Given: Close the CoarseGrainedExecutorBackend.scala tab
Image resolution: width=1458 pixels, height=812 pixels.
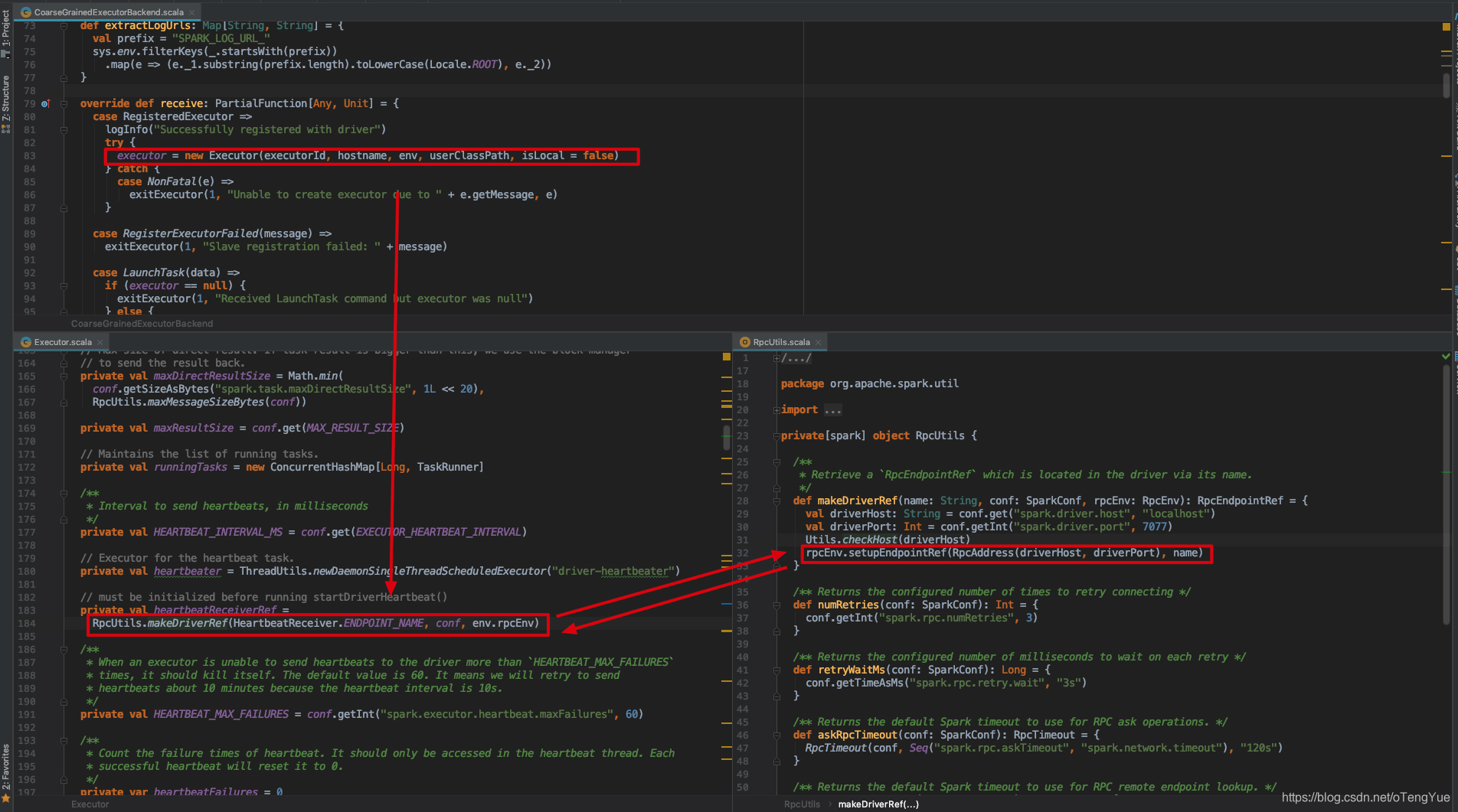Looking at the screenshot, I should click(x=192, y=12).
